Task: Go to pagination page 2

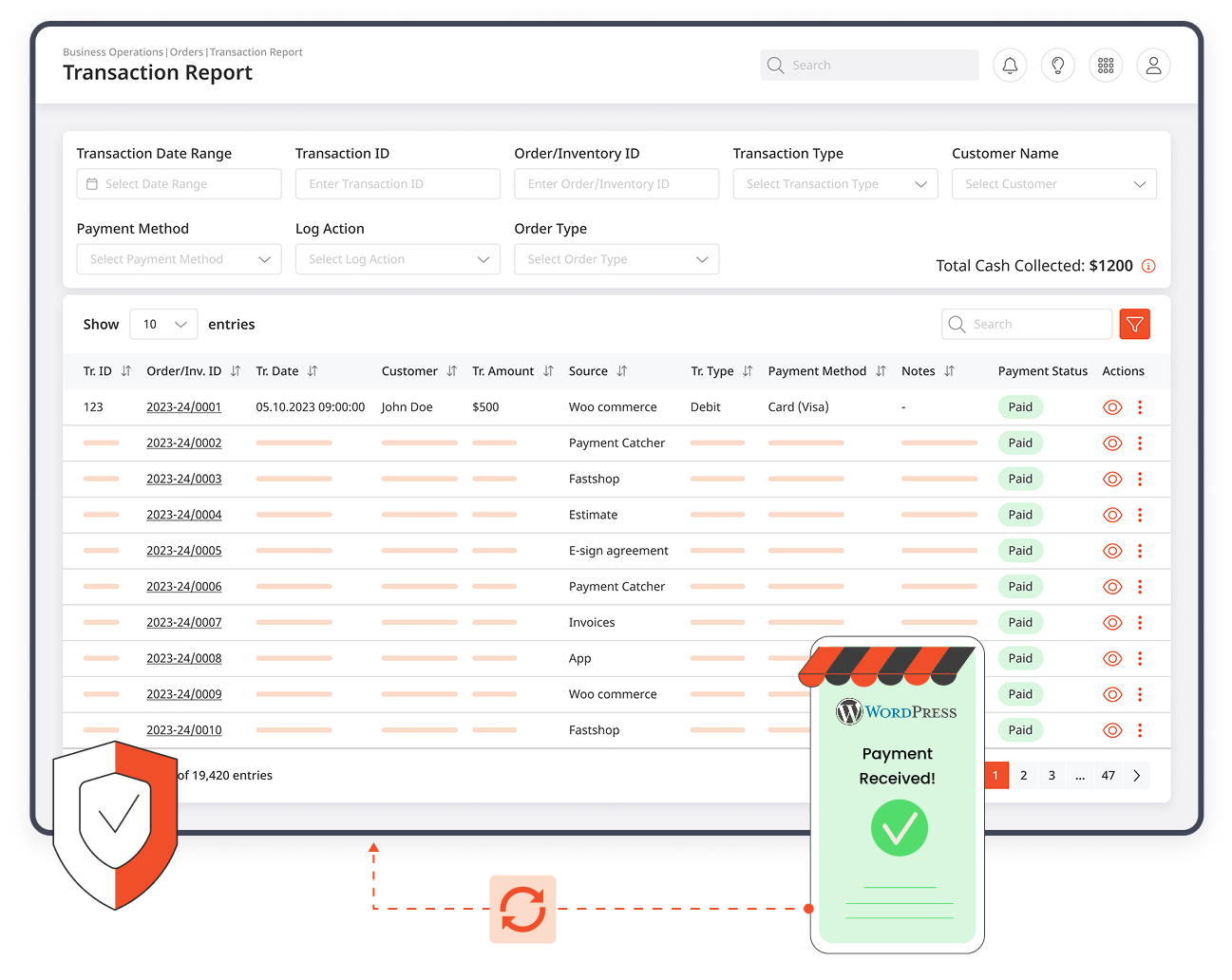Action: [1023, 776]
